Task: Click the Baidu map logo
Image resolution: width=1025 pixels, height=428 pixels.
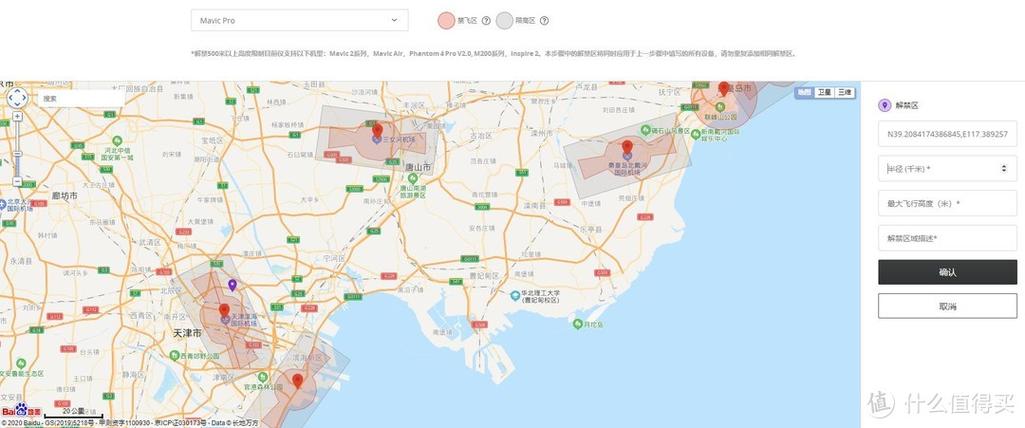Action: (x=21, y=410)
